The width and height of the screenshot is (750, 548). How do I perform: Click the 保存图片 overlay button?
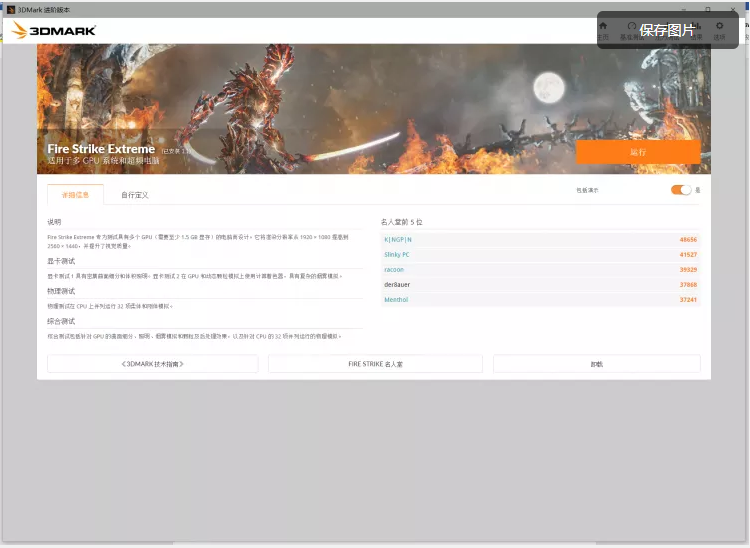[667, 30]
